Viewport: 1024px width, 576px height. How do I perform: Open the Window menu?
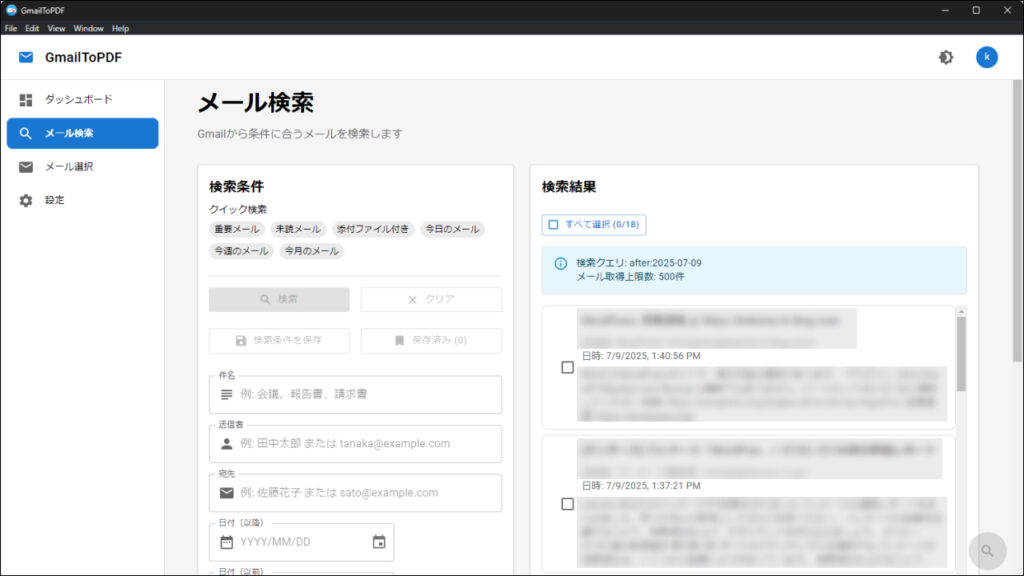point(88,29)
